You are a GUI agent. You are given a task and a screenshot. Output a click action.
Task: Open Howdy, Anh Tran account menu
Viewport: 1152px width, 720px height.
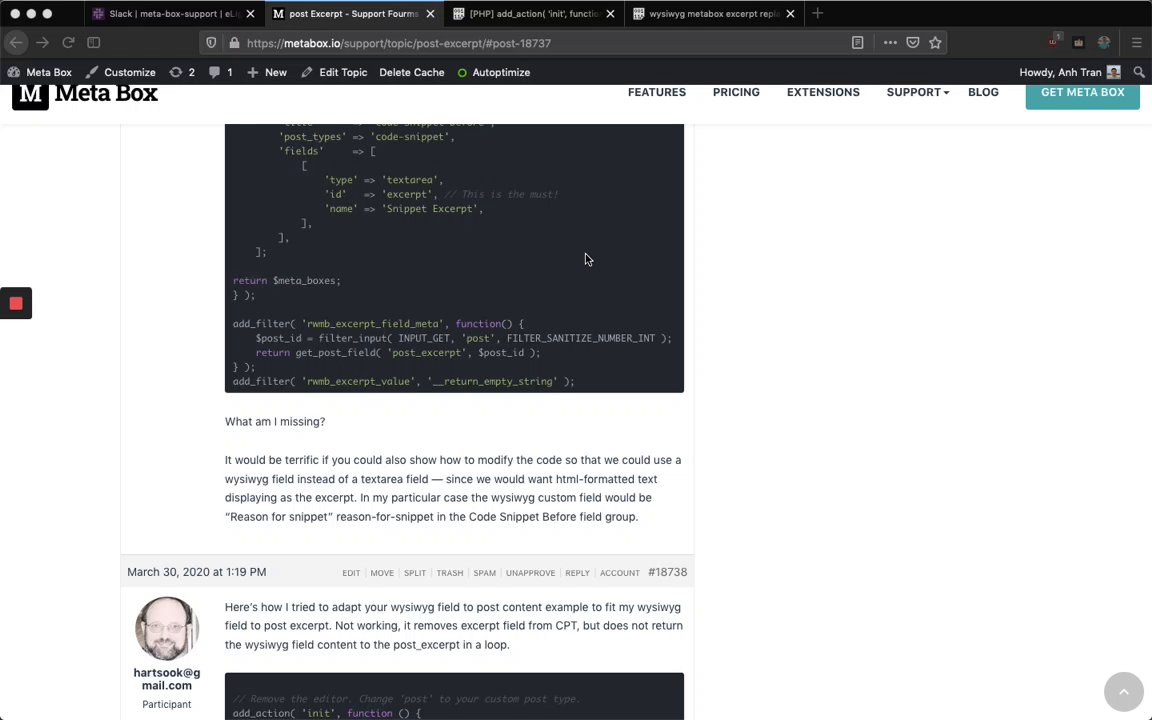1070,72
